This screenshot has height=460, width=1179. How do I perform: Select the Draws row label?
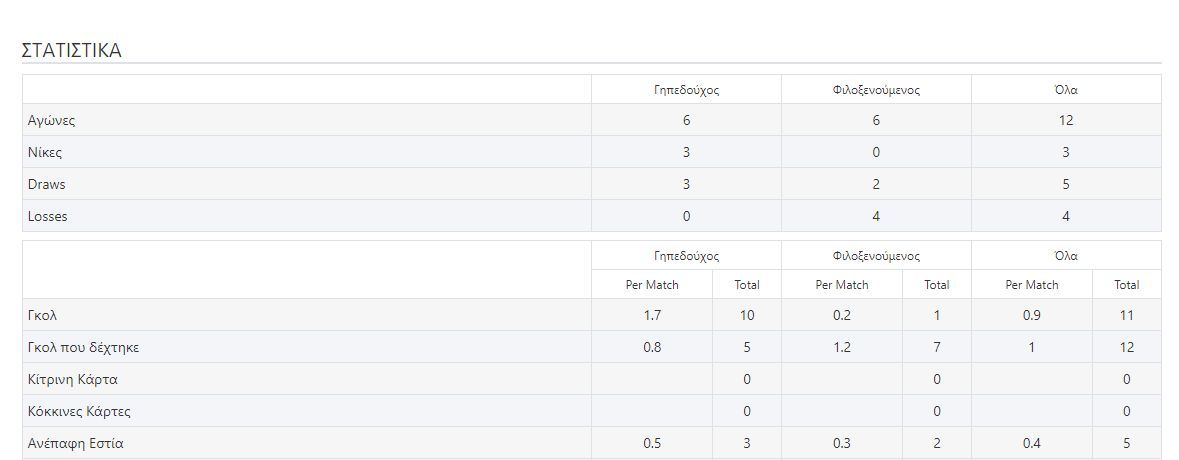(x=47, y=185)
